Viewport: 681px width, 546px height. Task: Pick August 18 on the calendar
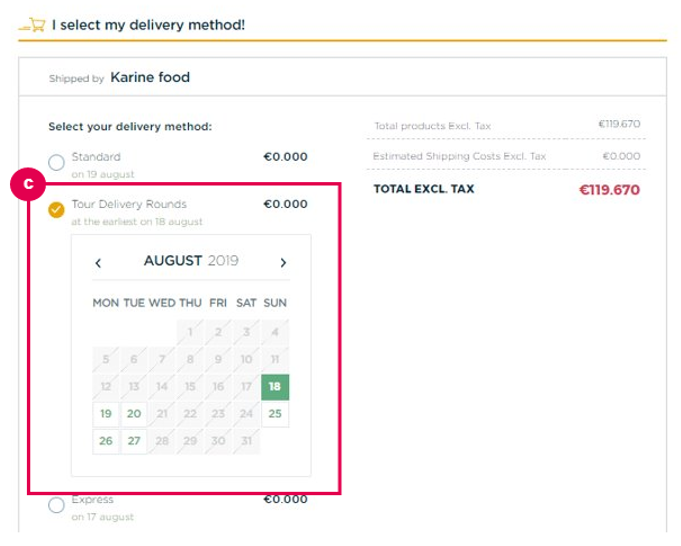(275, 387)
